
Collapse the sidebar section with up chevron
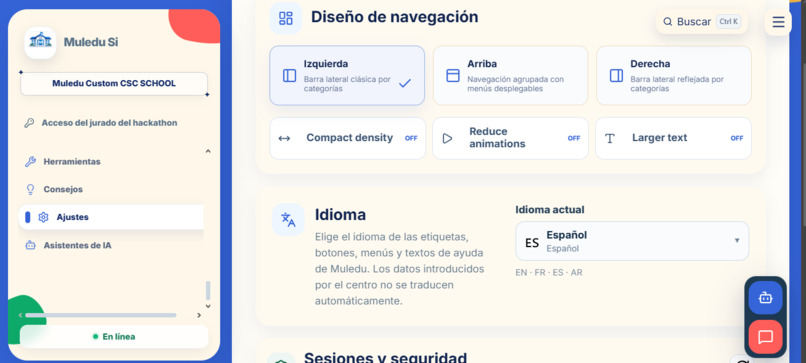[x=208, y=151]
